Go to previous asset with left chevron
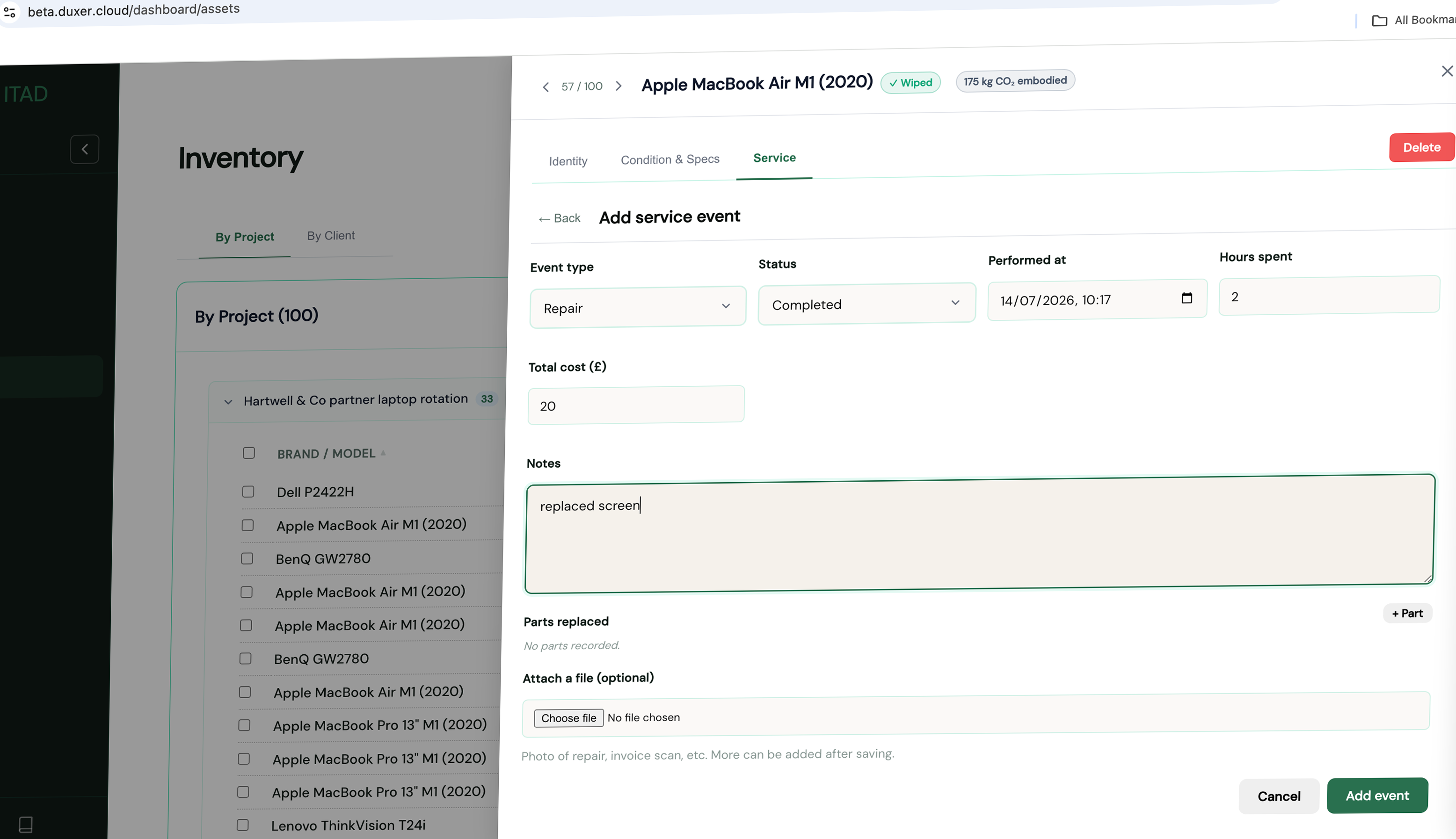1456x839 pixels. click(x=545, y=87)
